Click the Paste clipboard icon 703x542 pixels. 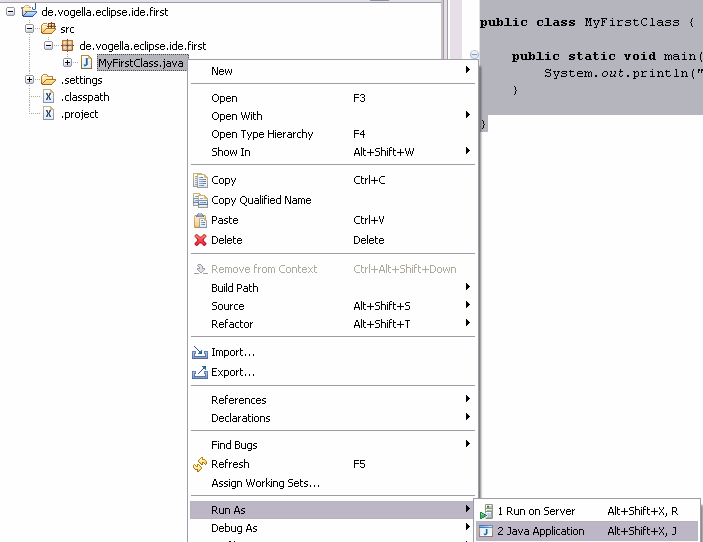pyautogui.click(x=199, y=220)
